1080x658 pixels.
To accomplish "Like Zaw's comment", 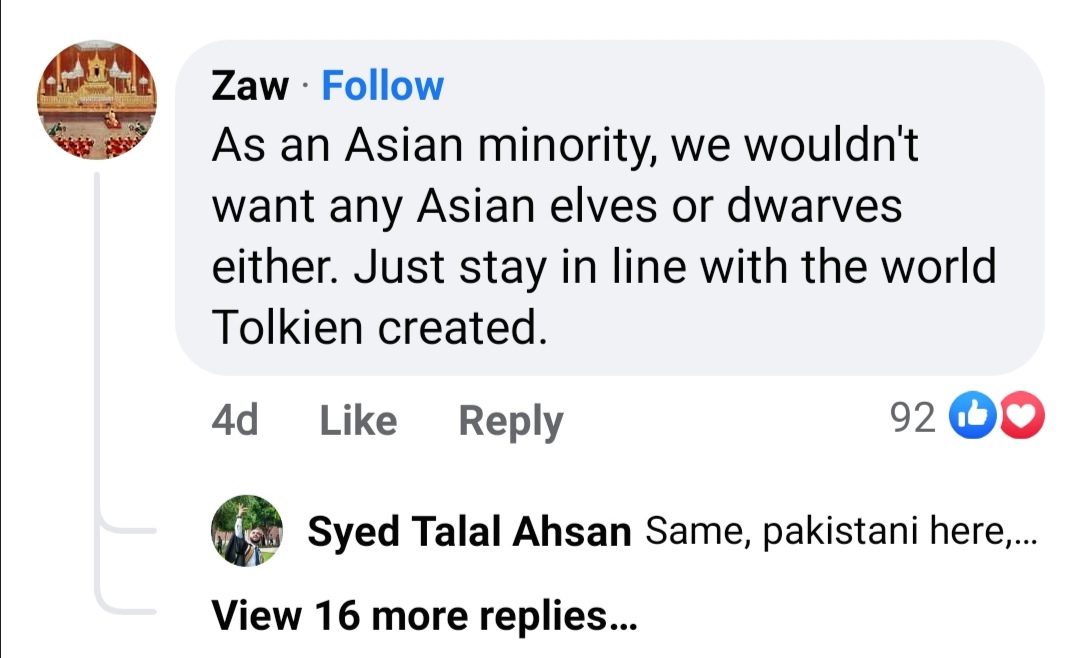I will pyautogui.click(x=358, y=420).
